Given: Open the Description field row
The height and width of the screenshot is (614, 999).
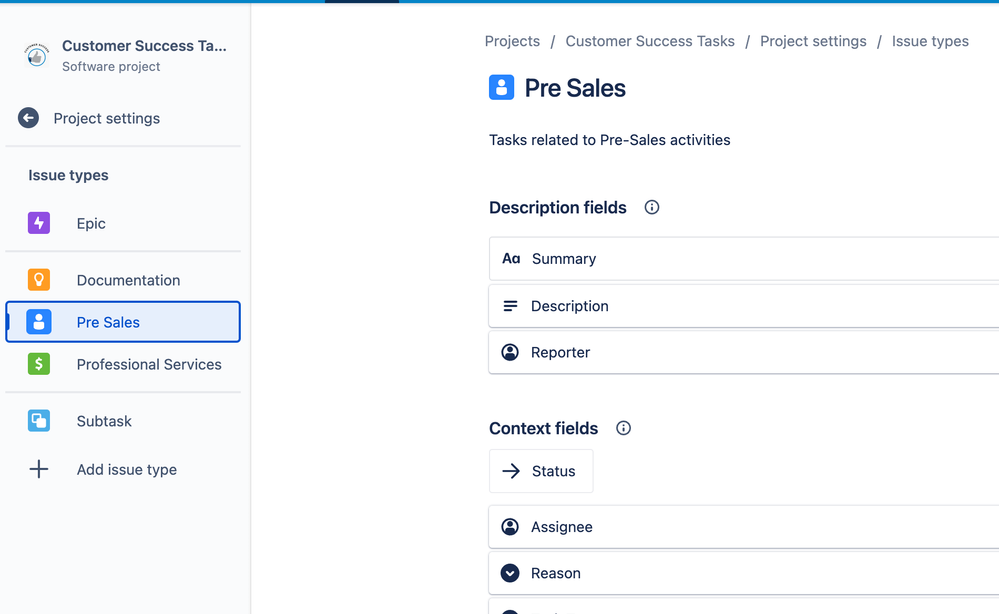Looking at the screenshot, I should (744, 306).
